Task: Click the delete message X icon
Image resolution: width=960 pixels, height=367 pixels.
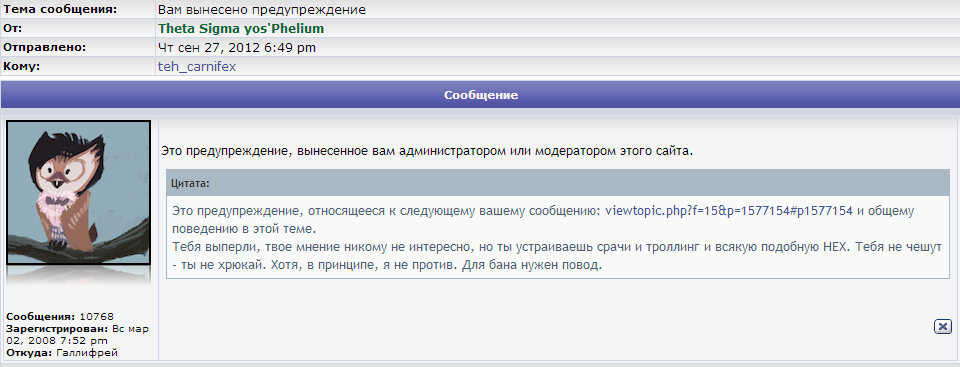Action: tap(943, 327)
